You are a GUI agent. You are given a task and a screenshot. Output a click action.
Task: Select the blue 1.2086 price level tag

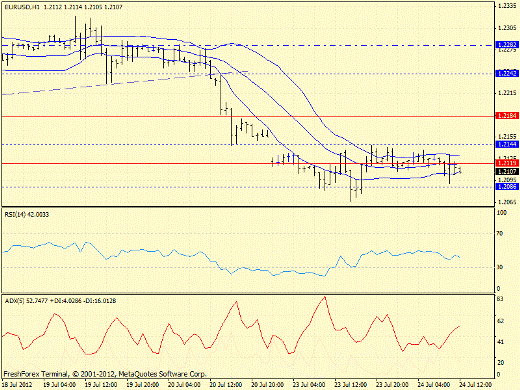[x=507, y=187]
